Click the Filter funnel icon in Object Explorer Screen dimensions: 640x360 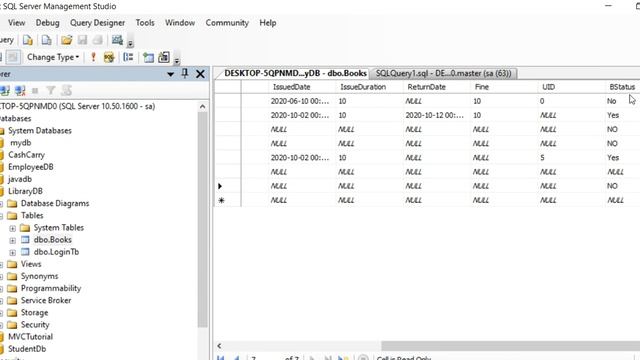(51, 91)
